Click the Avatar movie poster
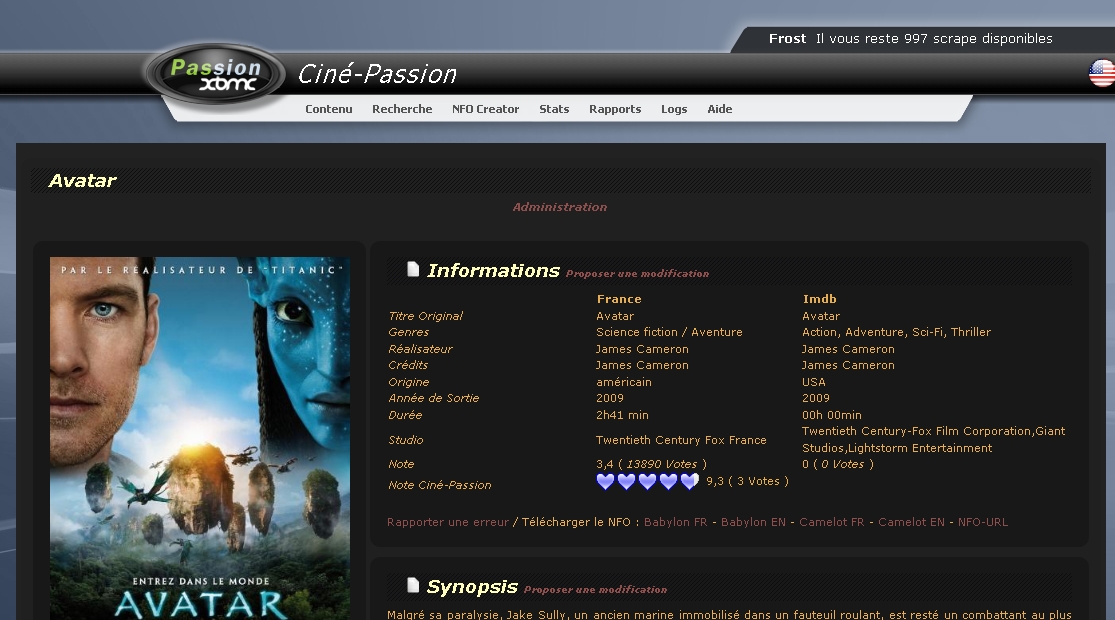1115x620 pixels. tap(200, 438)
